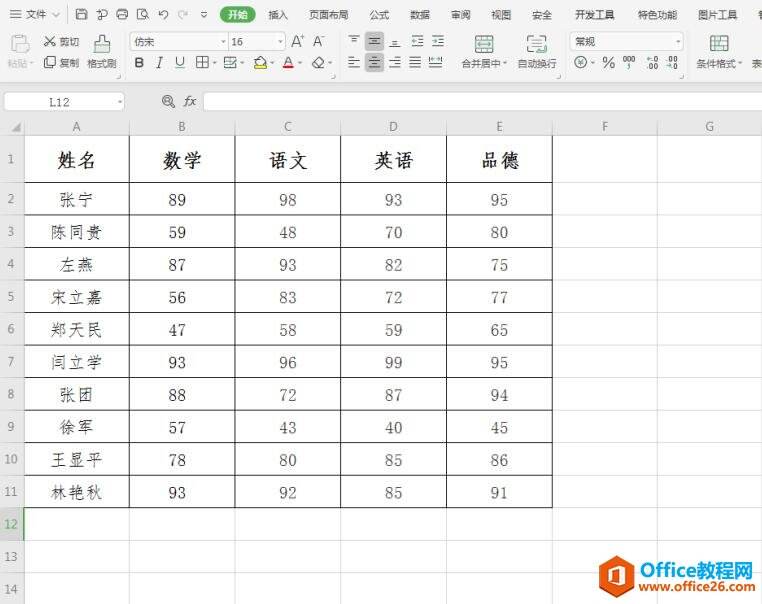Click the Print icon in quick access toolbar

tap(122, 14)
